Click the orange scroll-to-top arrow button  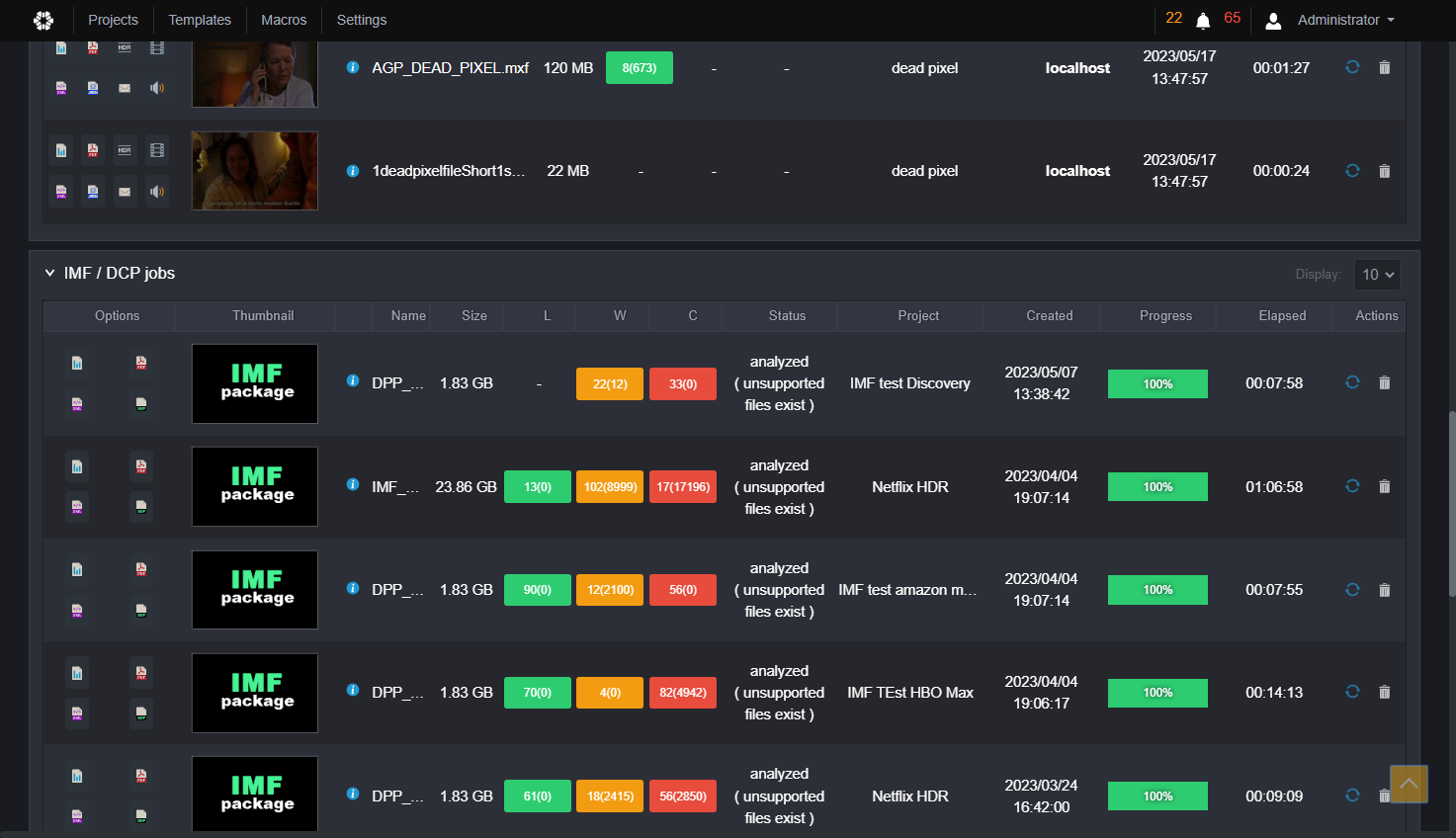click(x=1409, y=784)
